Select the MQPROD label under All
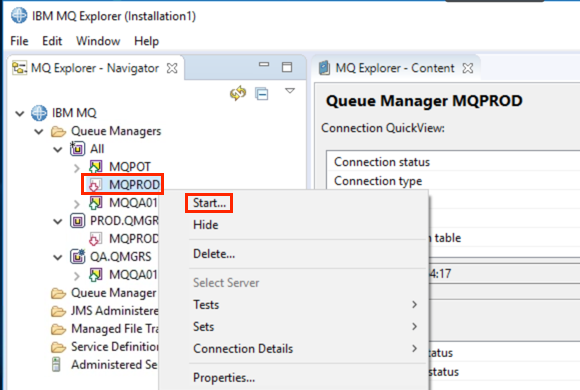This screenshot has height=390, width=580. tap(135, 185)
